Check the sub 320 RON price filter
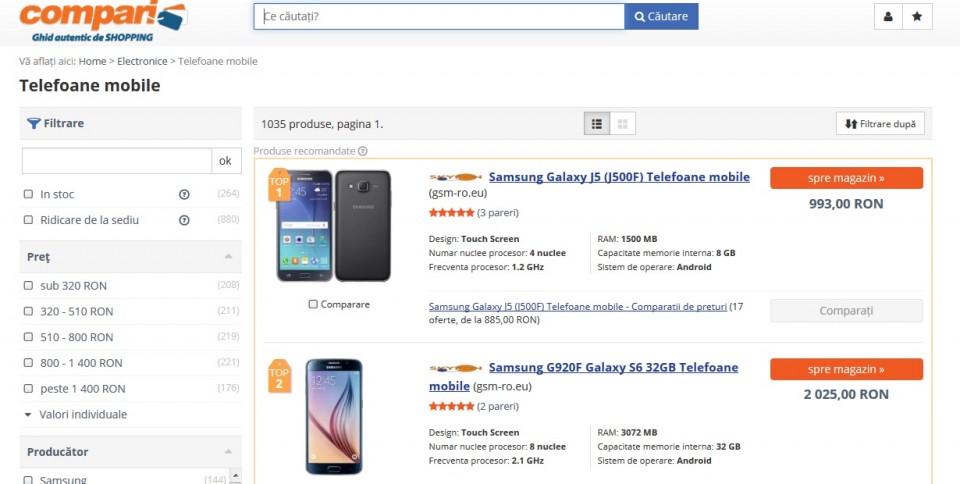The height and width of the screenshot is (484, 960). (29, 286)
